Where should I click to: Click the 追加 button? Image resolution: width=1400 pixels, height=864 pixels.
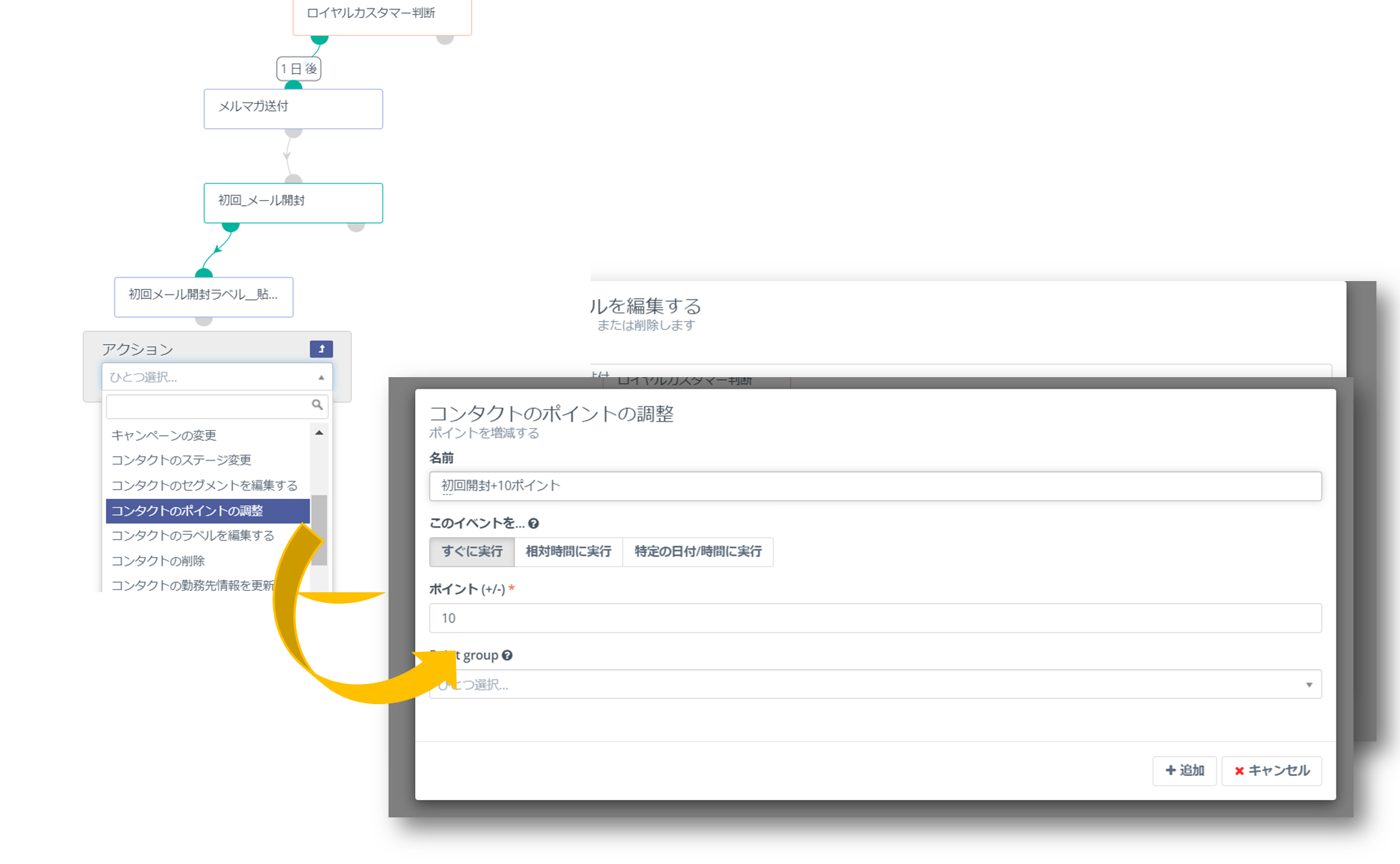point(1184,771)
